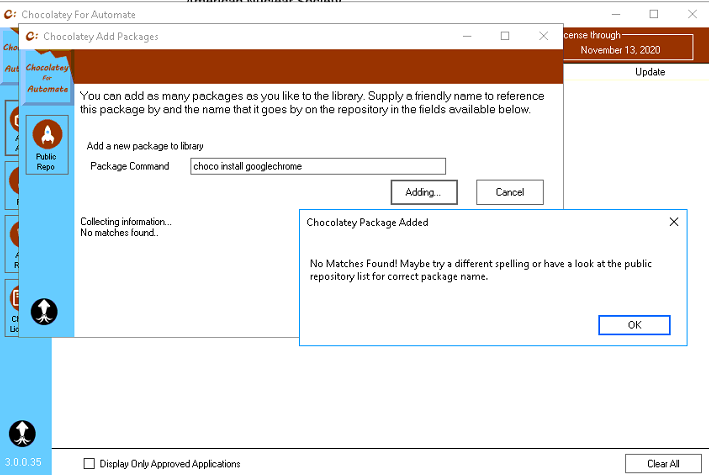Viewport: 709px width, 475px height.
Task: Click the Public Repo rocket icon
Action: click(46, 134)
